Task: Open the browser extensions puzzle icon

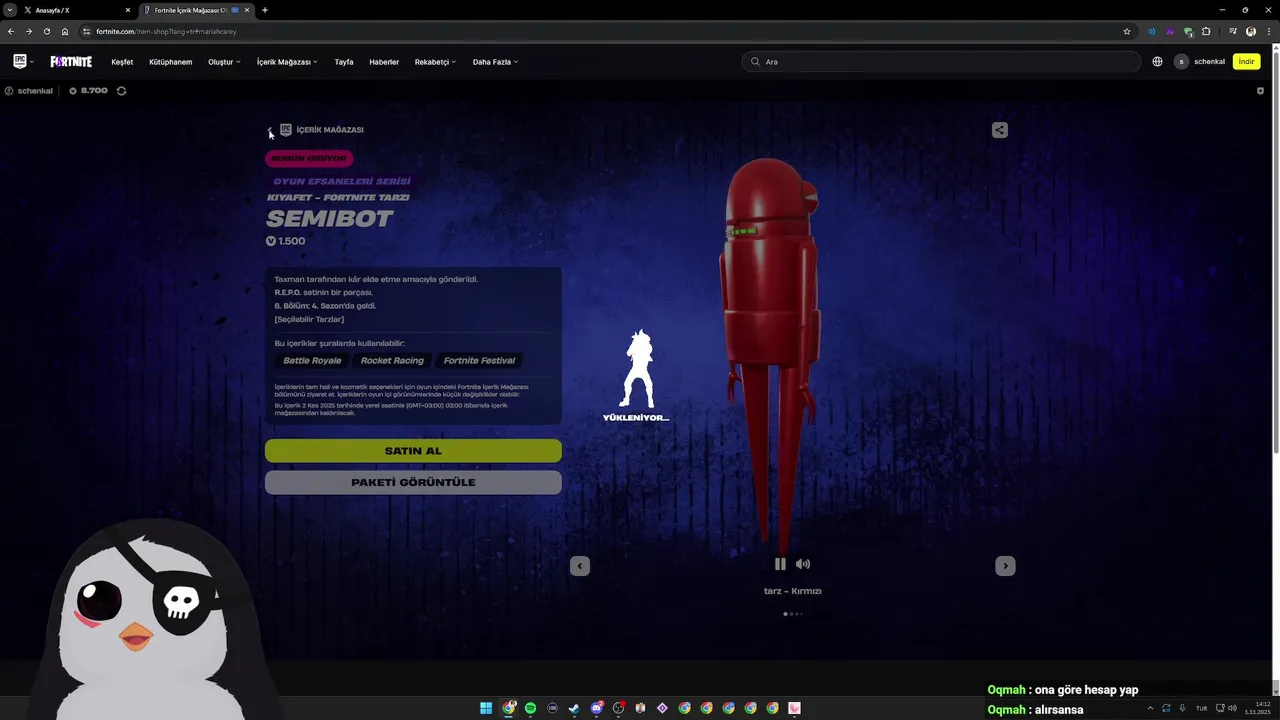Action: coord(1206,31)
